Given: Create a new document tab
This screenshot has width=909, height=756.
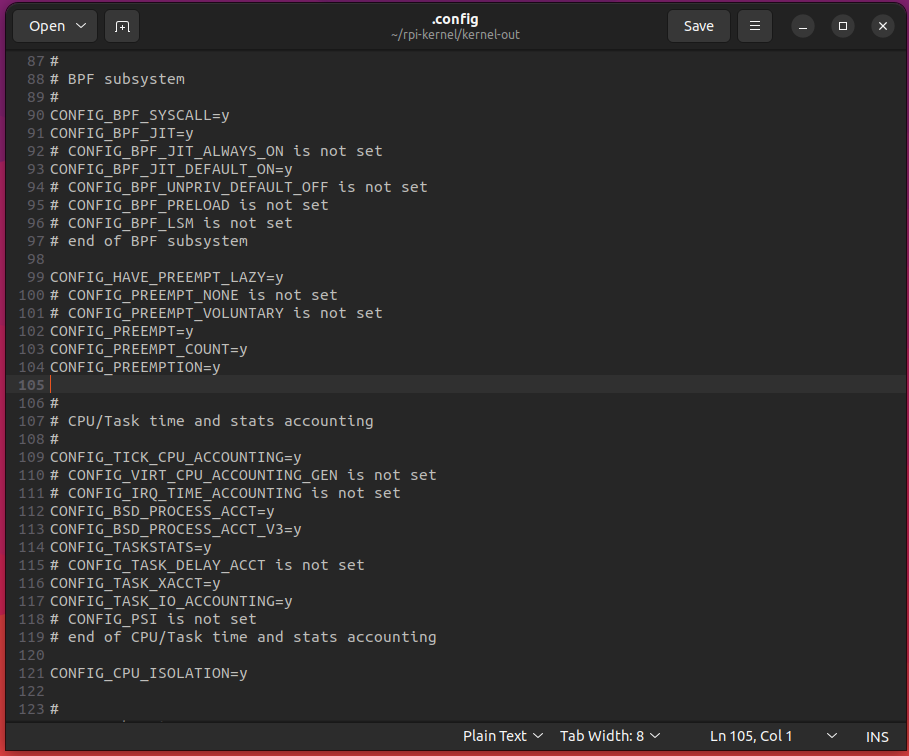Looking at the screenshot, I should tap(122, 26).
